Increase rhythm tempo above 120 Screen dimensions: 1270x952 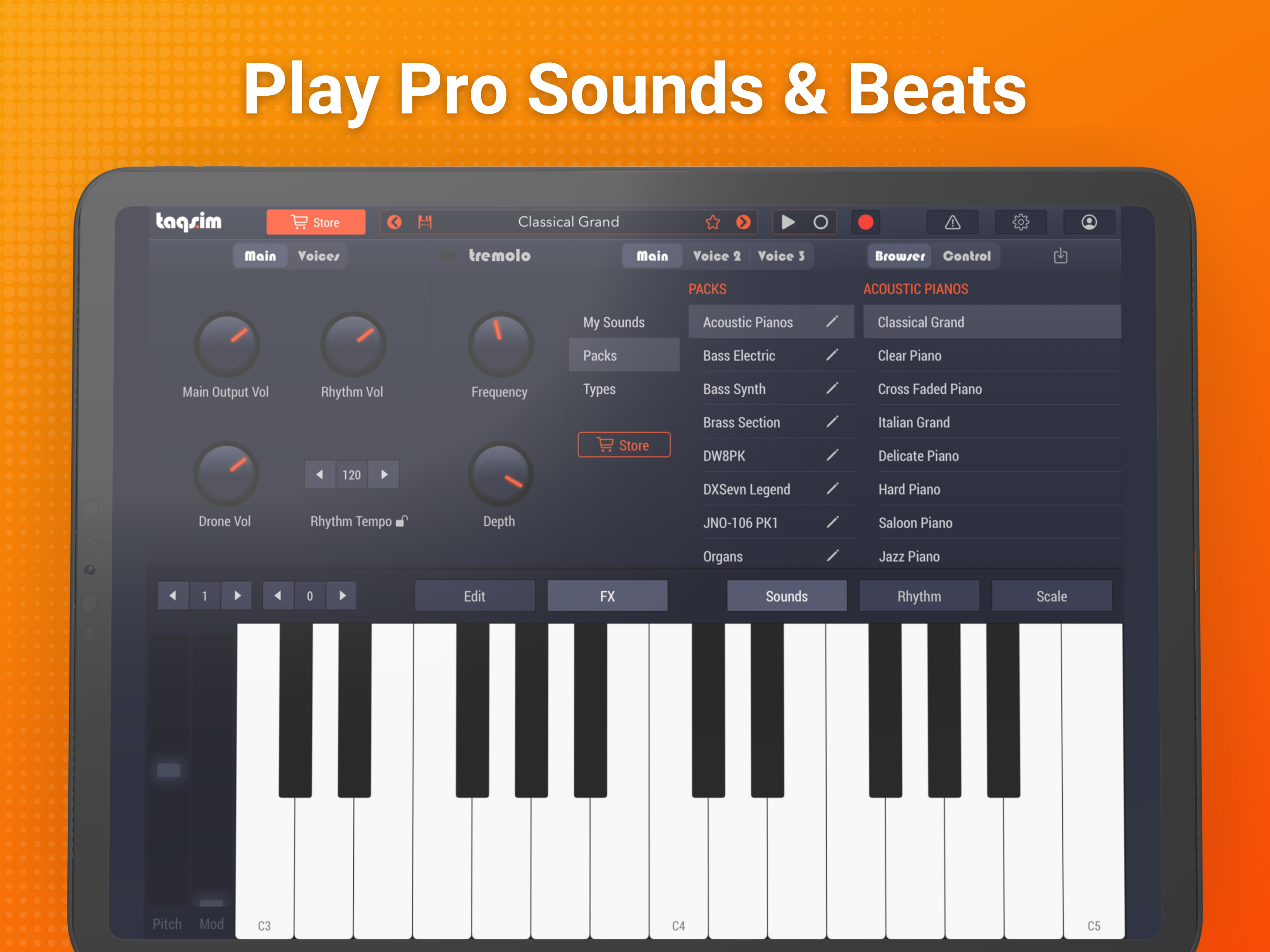[384, 474]
